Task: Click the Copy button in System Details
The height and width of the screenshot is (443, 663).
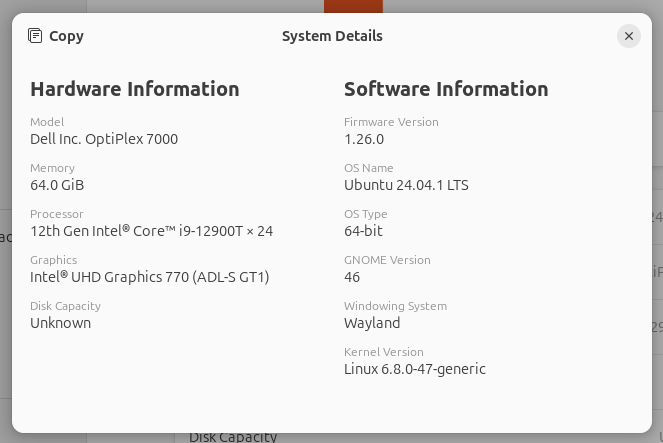Action: pos(56,36)
